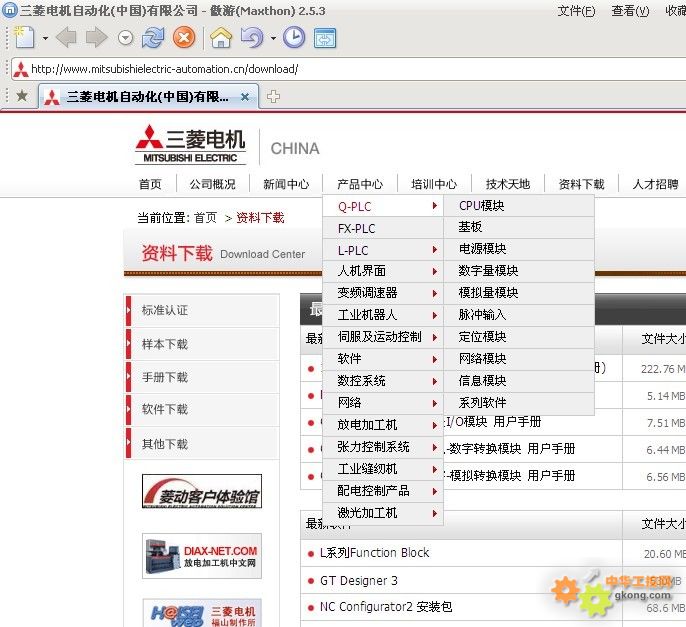Open 人才招聘 navigation item
Image resolution: width=686 pixels, height=627 pixels.
point(655,184)
